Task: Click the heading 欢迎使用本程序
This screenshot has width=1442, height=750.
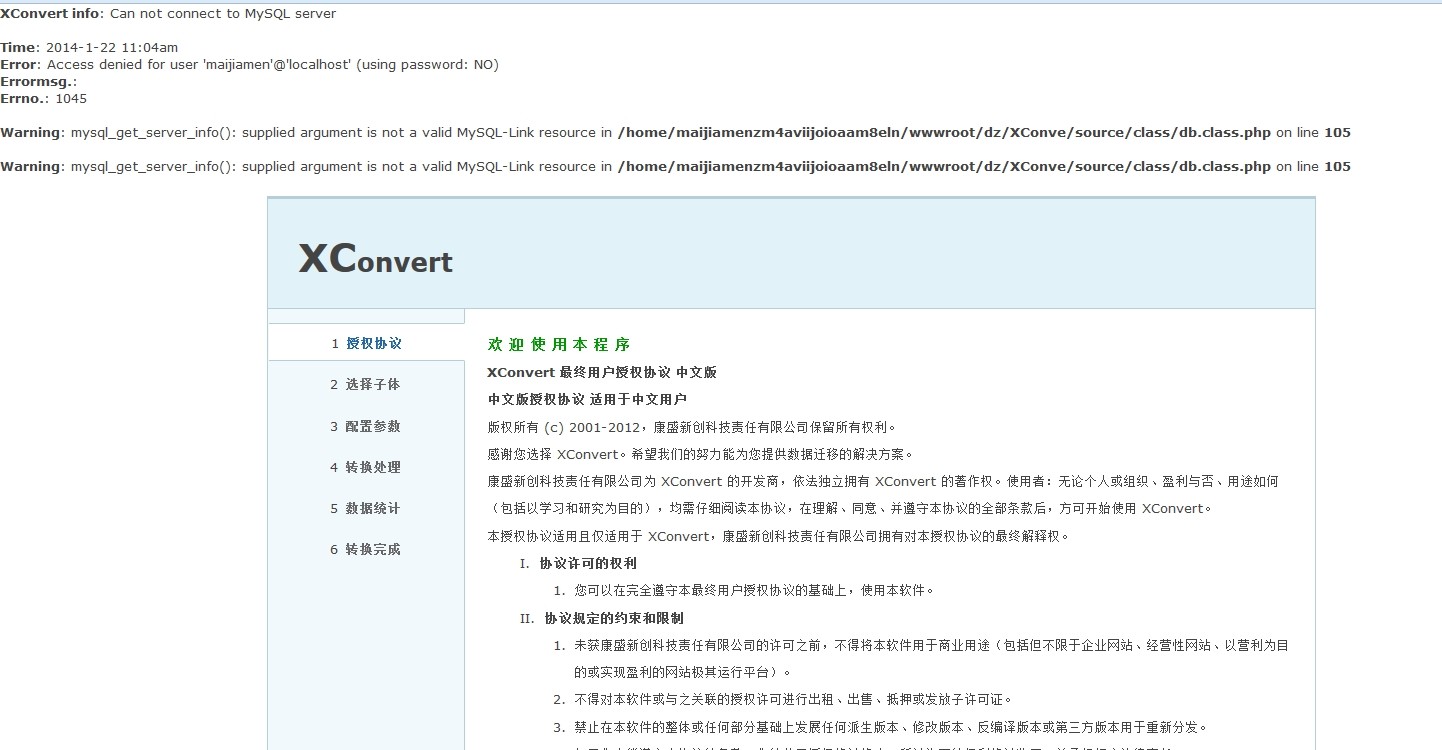Action: 559,344
